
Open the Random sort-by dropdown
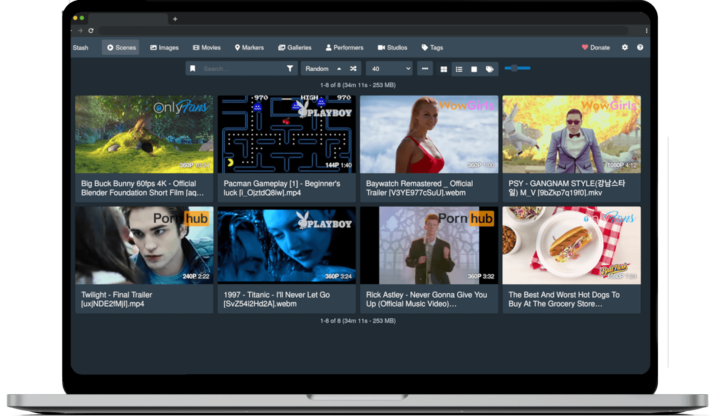(317, 68)
